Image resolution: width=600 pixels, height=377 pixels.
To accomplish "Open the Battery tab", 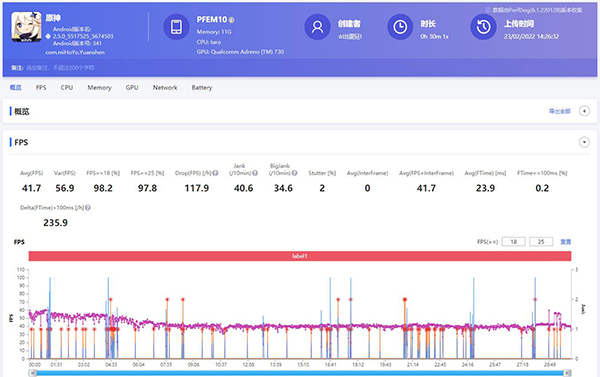I will pyautogui.click(x=202, y=88).
